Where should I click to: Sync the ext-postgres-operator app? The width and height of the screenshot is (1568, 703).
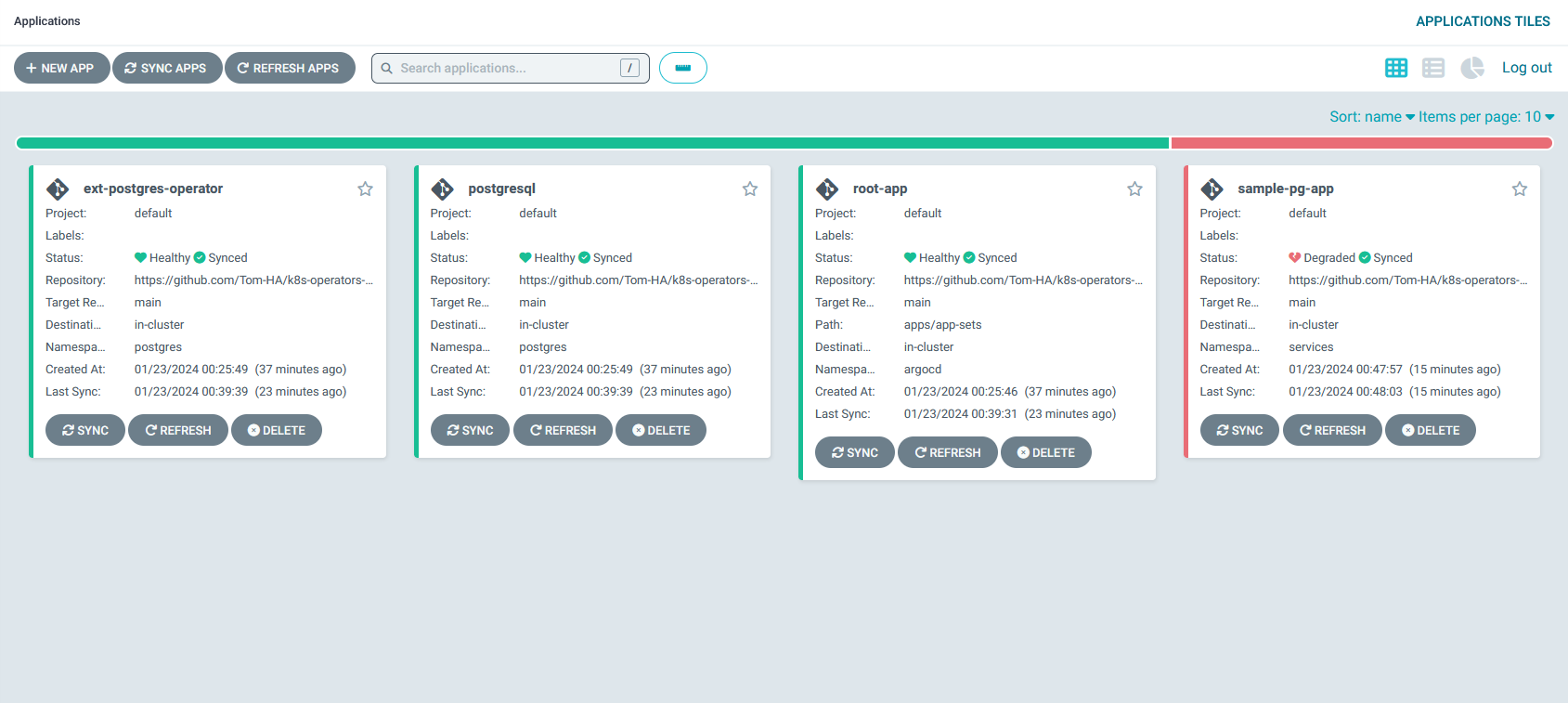click(85, 430)
